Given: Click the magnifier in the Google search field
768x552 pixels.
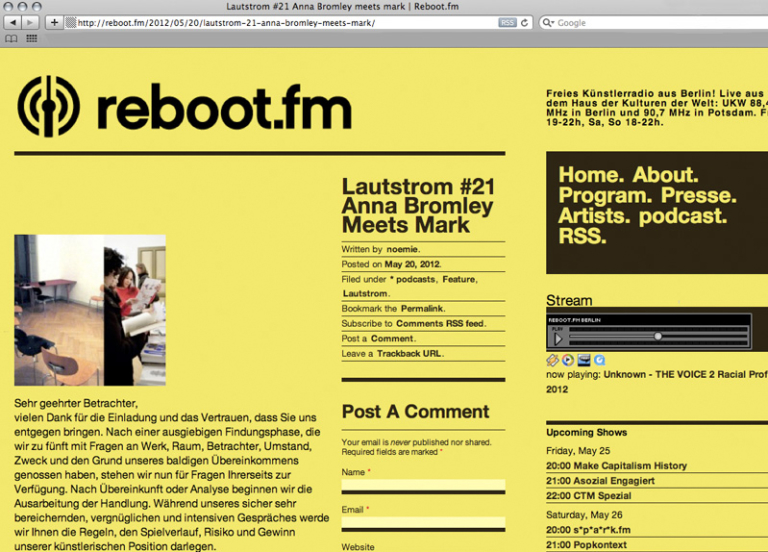Looking at the screenshot, I should point(548,23).
